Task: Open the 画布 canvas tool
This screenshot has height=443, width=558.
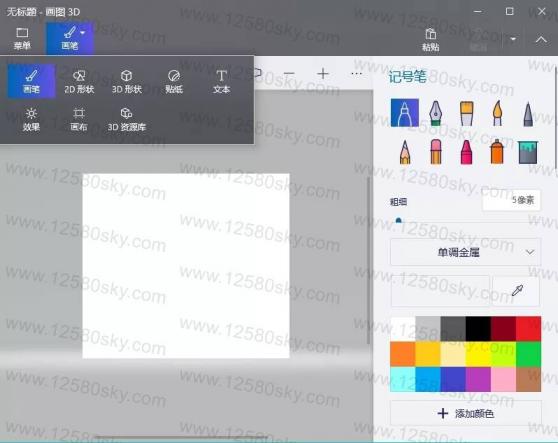Action: (79, 120)
